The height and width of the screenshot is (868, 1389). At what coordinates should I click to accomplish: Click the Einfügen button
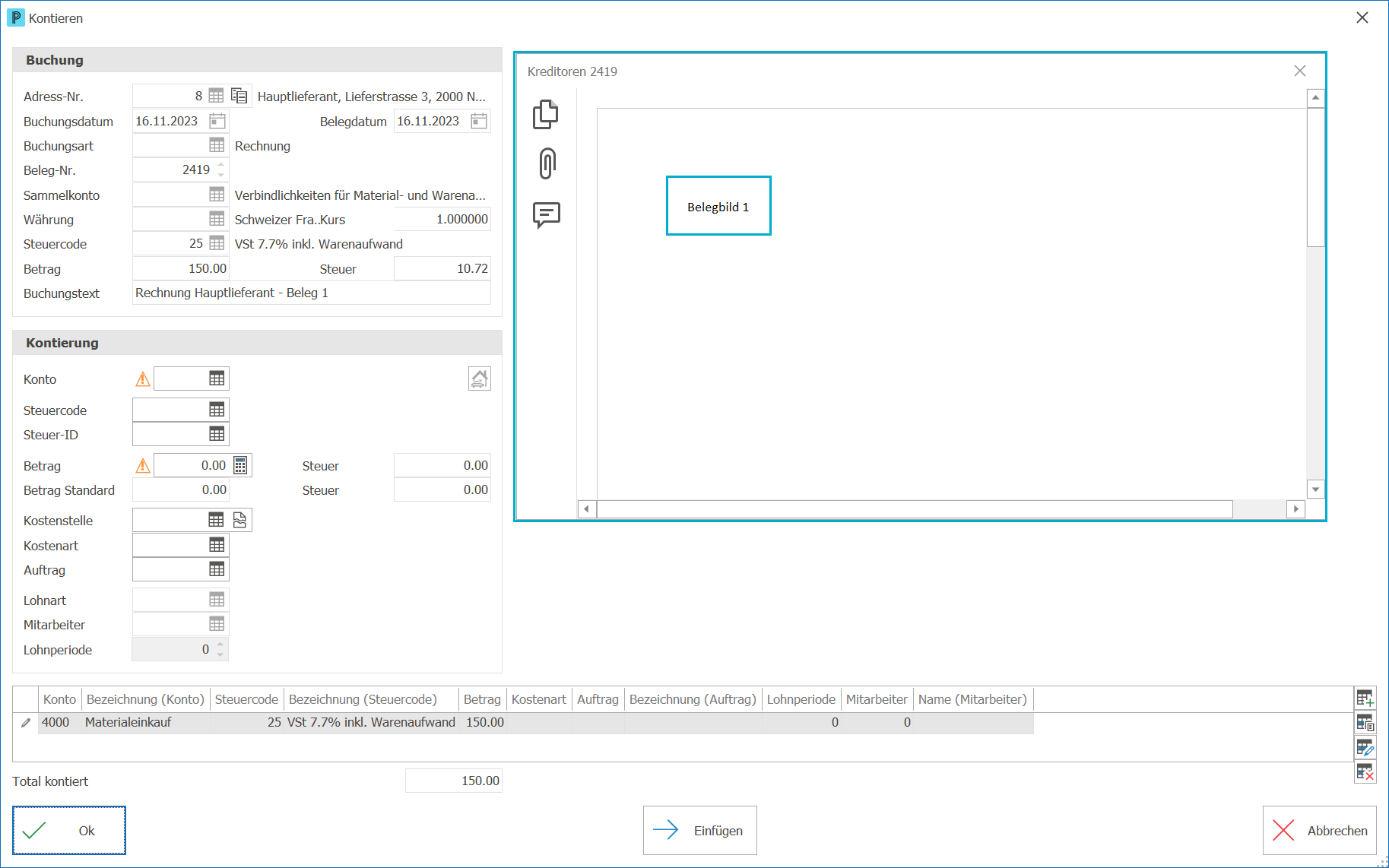(x=700, y=831)
